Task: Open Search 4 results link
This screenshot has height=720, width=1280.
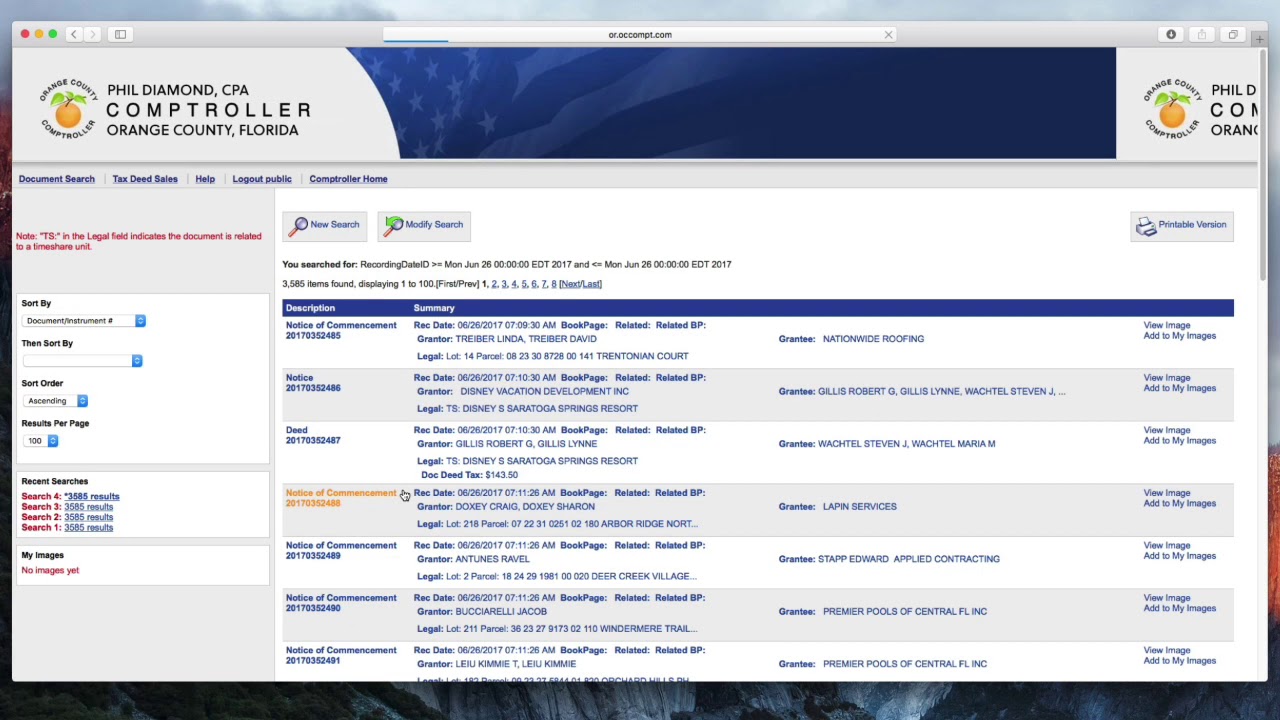Action: tap(92, 497)
